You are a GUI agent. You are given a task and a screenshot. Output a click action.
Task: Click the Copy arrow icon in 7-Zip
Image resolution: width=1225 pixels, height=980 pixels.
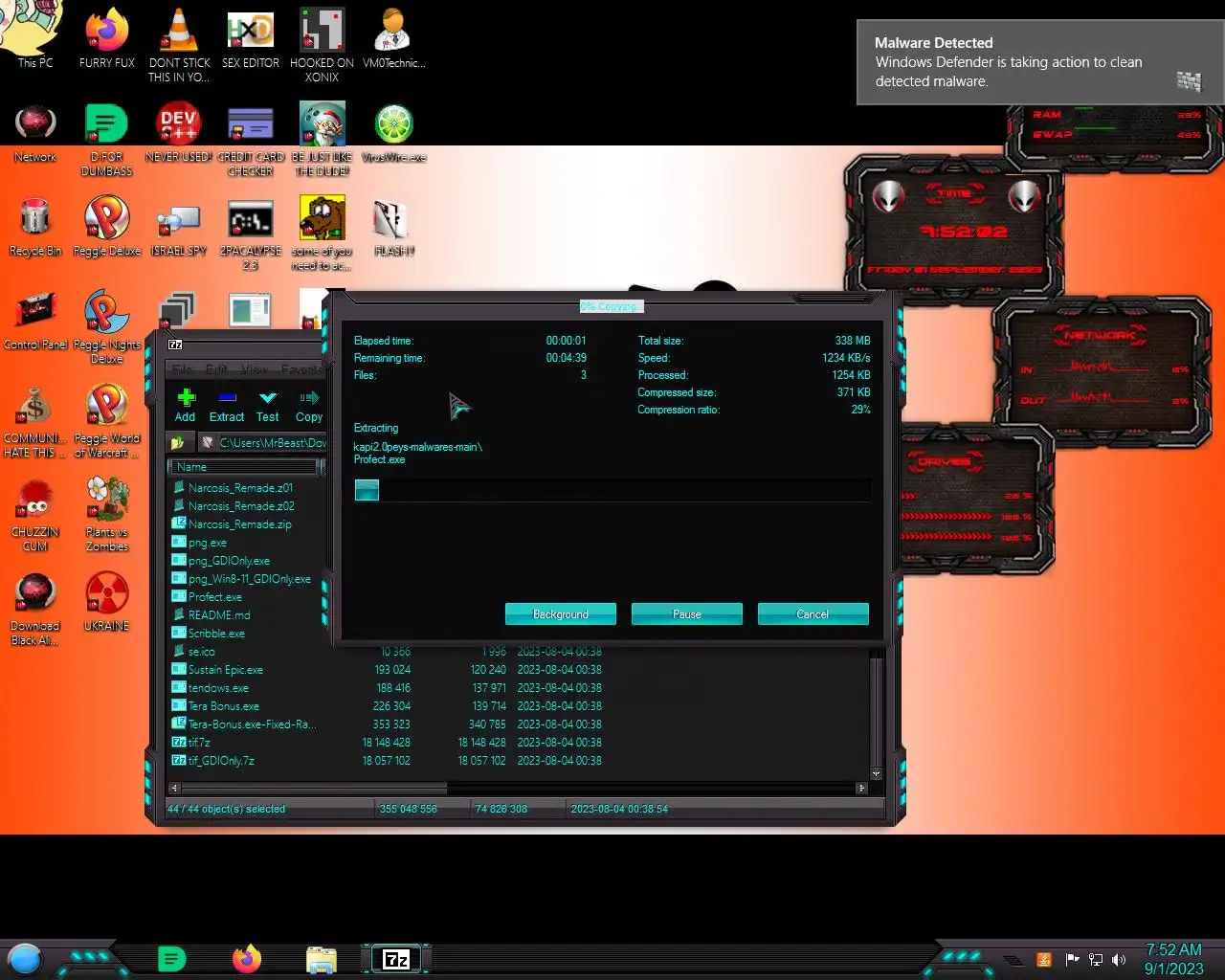coord(309,405)
